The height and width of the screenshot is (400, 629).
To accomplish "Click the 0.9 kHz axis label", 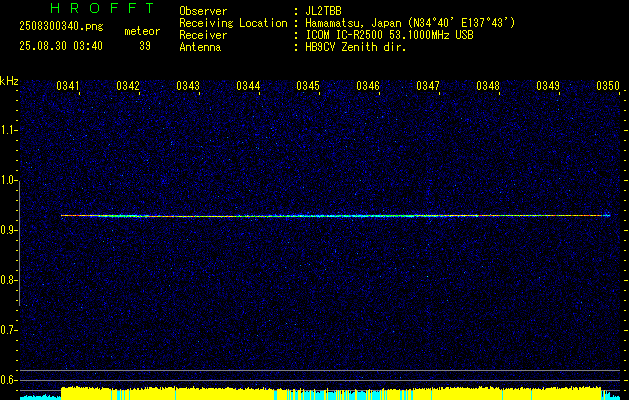I will click(8, 230).
